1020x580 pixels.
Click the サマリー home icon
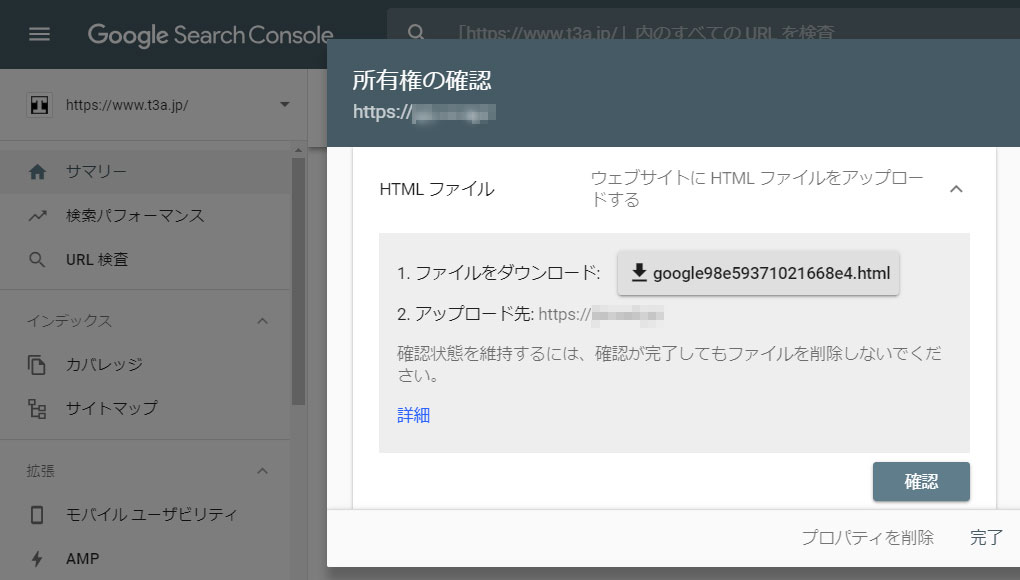(38, 172)
